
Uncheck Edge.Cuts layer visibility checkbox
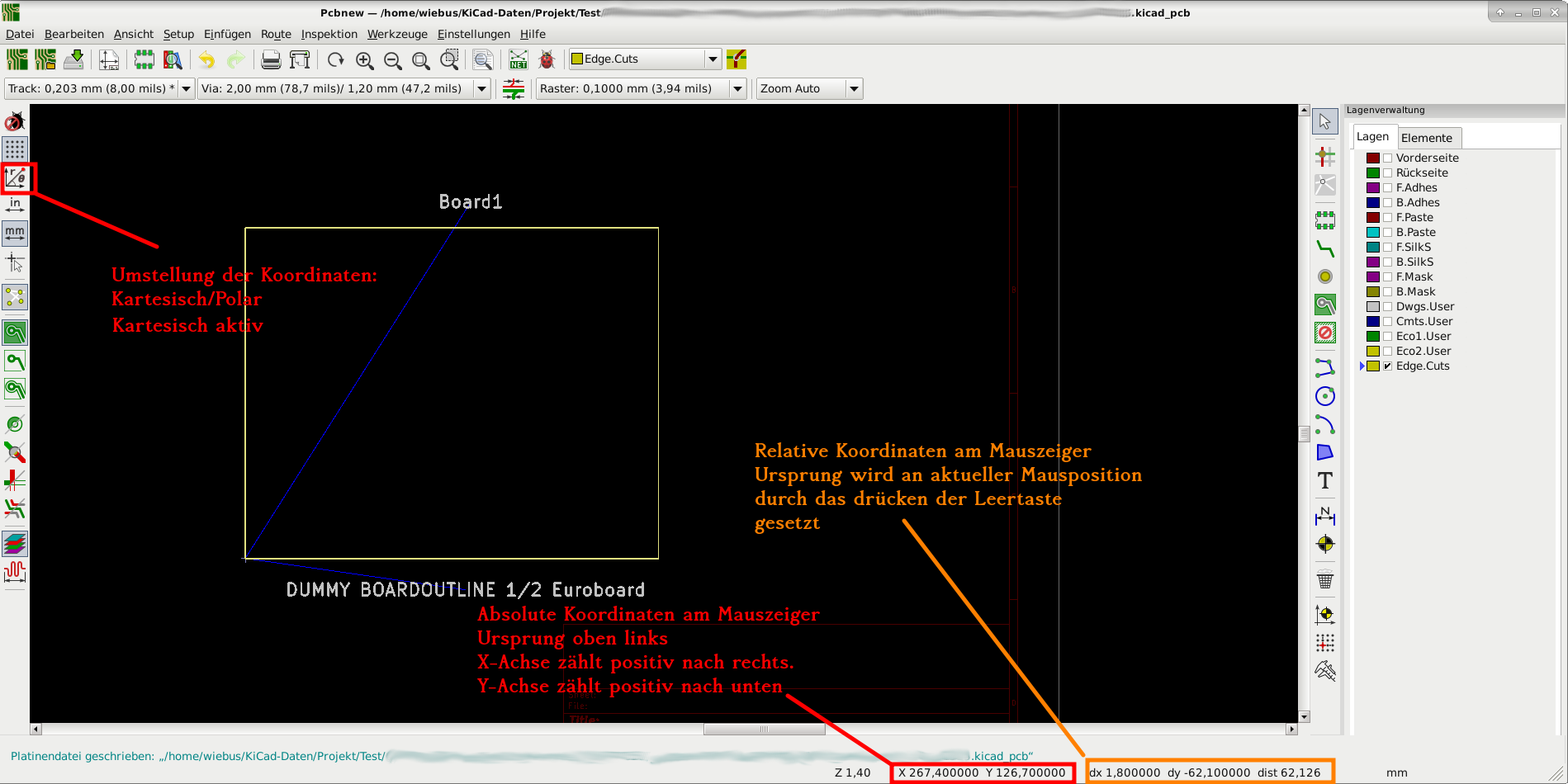coord(1388,366)
